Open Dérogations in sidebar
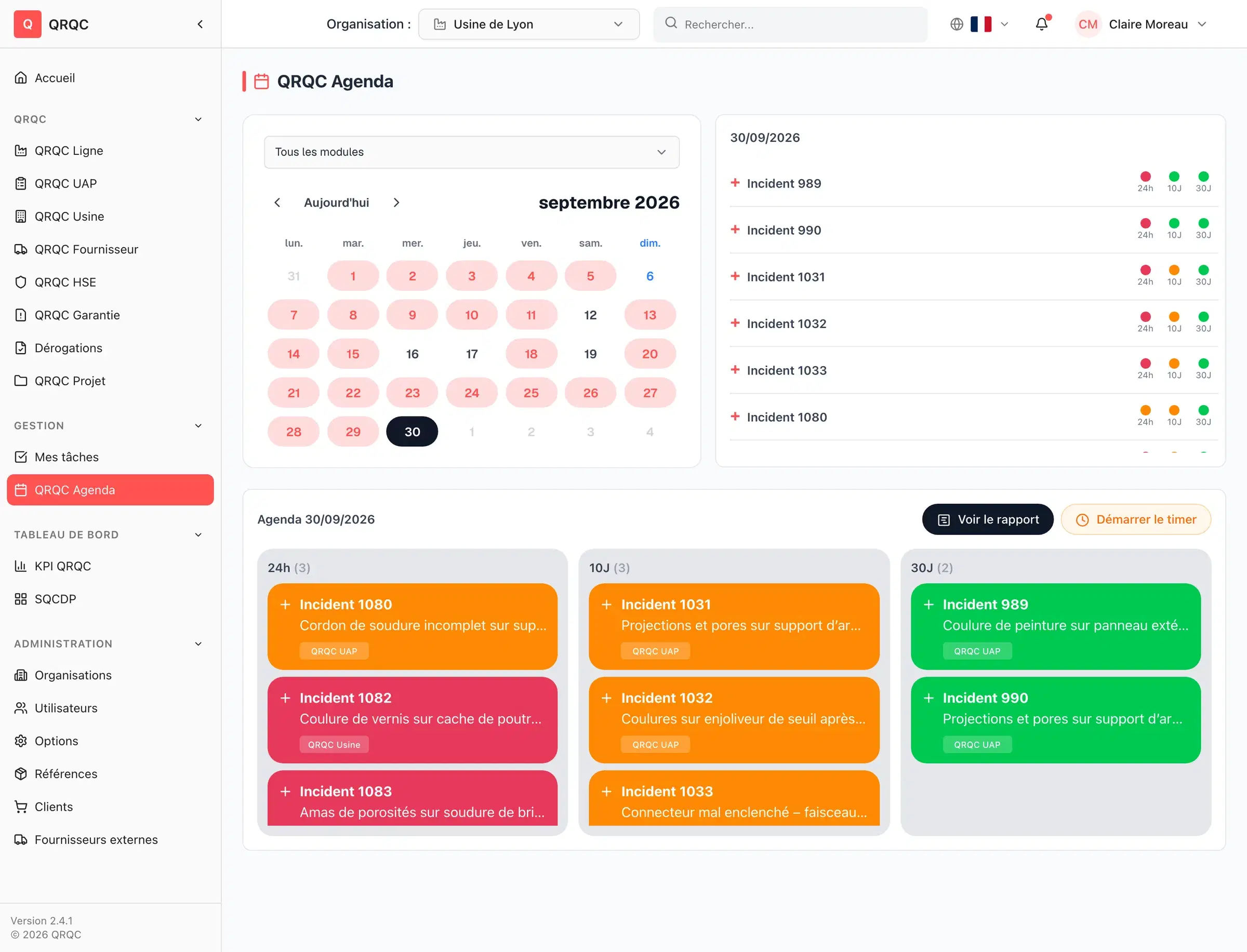Viewport: 1247px width, 952px height. [110, 348]
